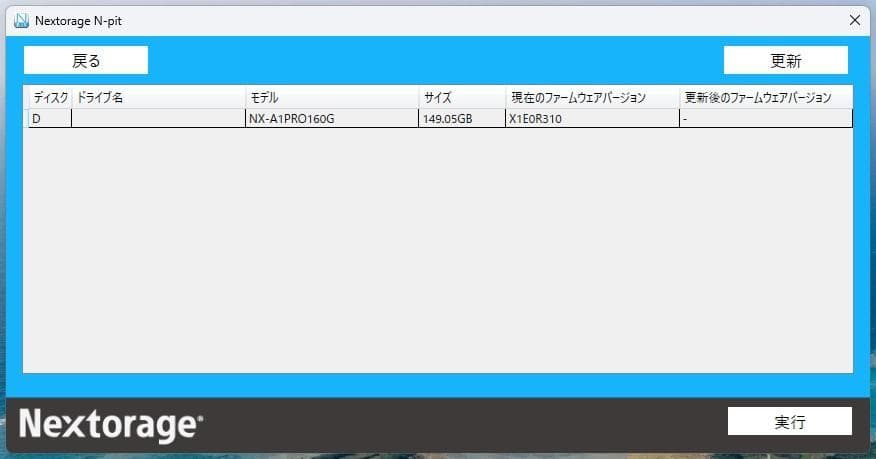Select the updated firmware cell showing '-'

(x=766, y=118)
